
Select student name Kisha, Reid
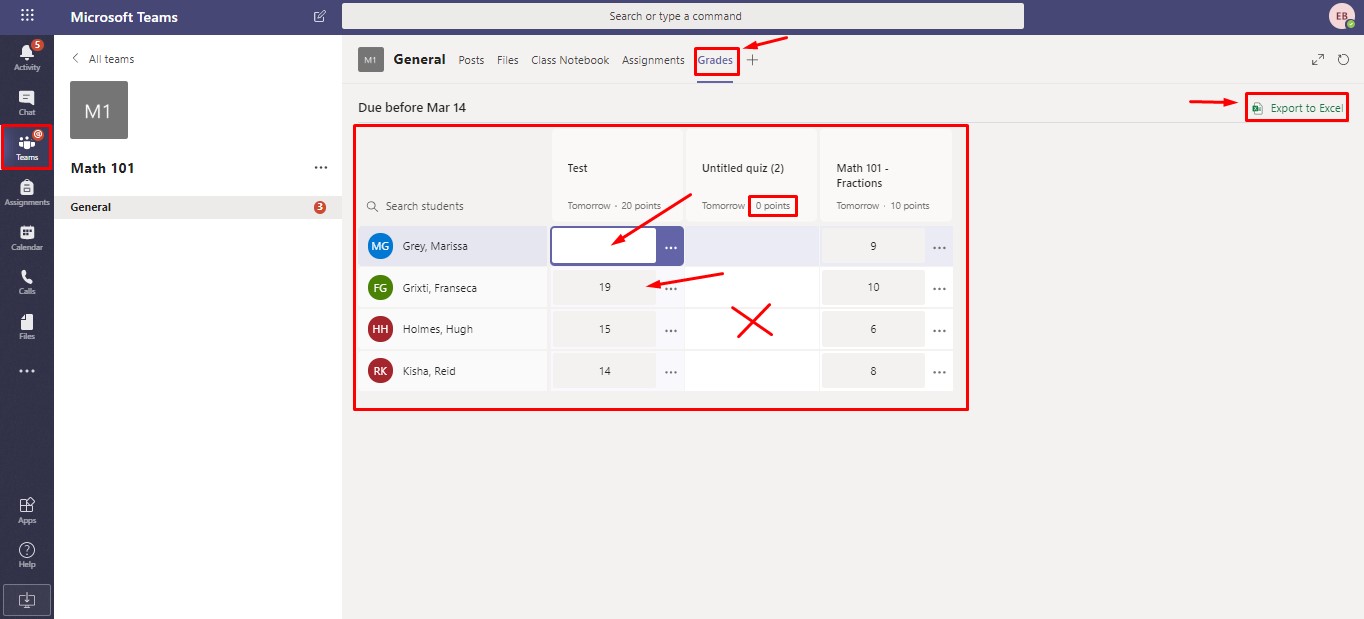tap(429, 371)
